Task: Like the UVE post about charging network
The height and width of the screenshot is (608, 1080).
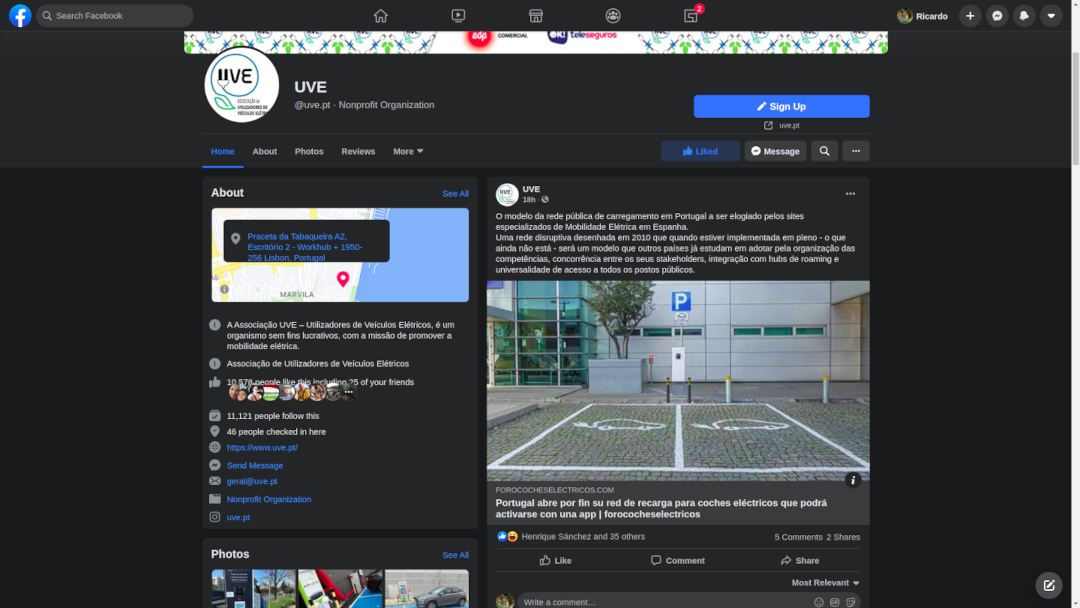Action: (x=555, y=560)
